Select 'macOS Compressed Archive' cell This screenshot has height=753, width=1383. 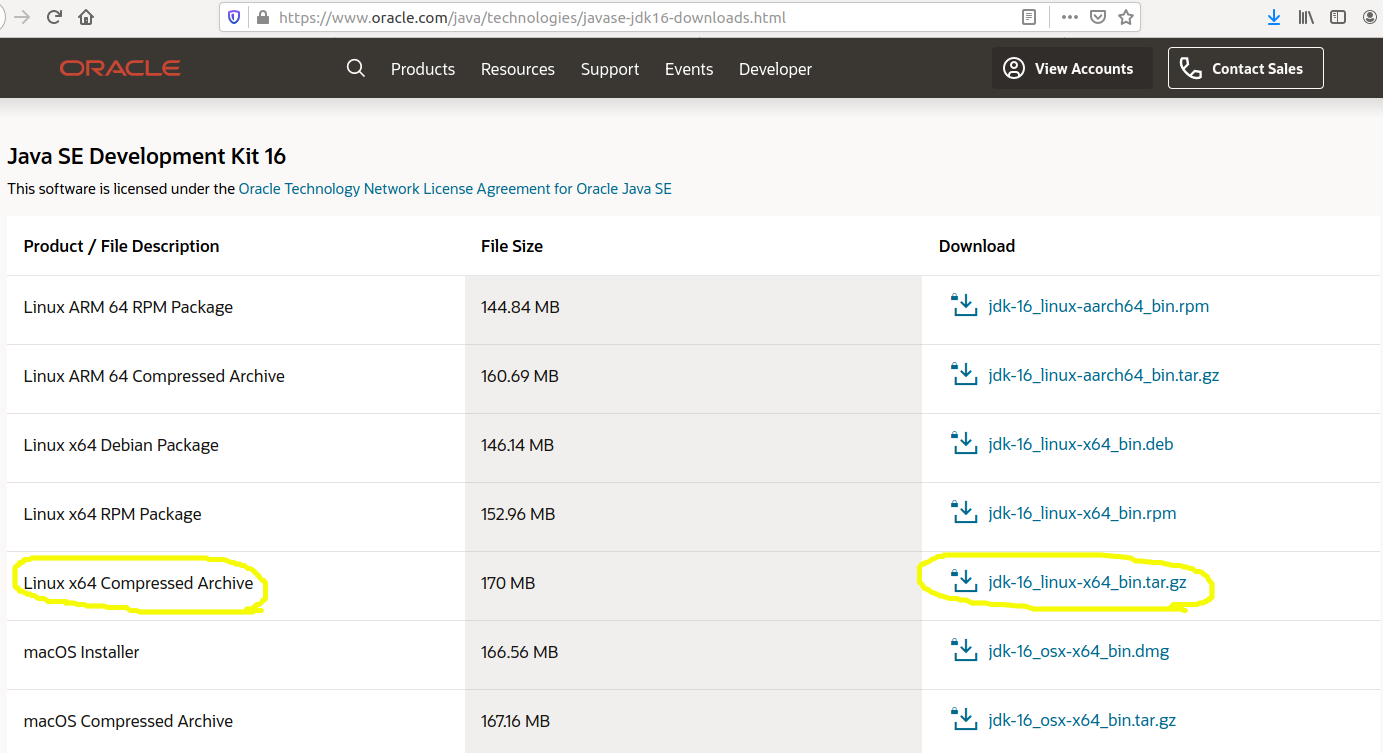[x=128, y=721]
